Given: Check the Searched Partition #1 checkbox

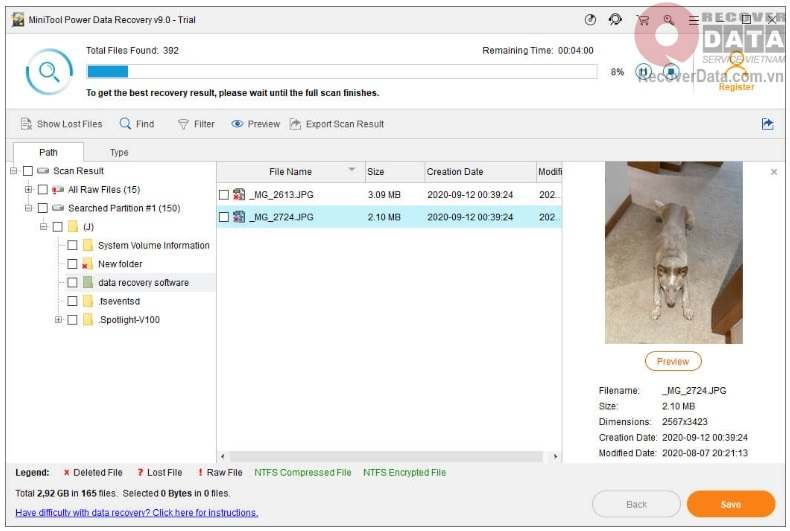Looking at the screenshot, I should [x=43, y=209].
